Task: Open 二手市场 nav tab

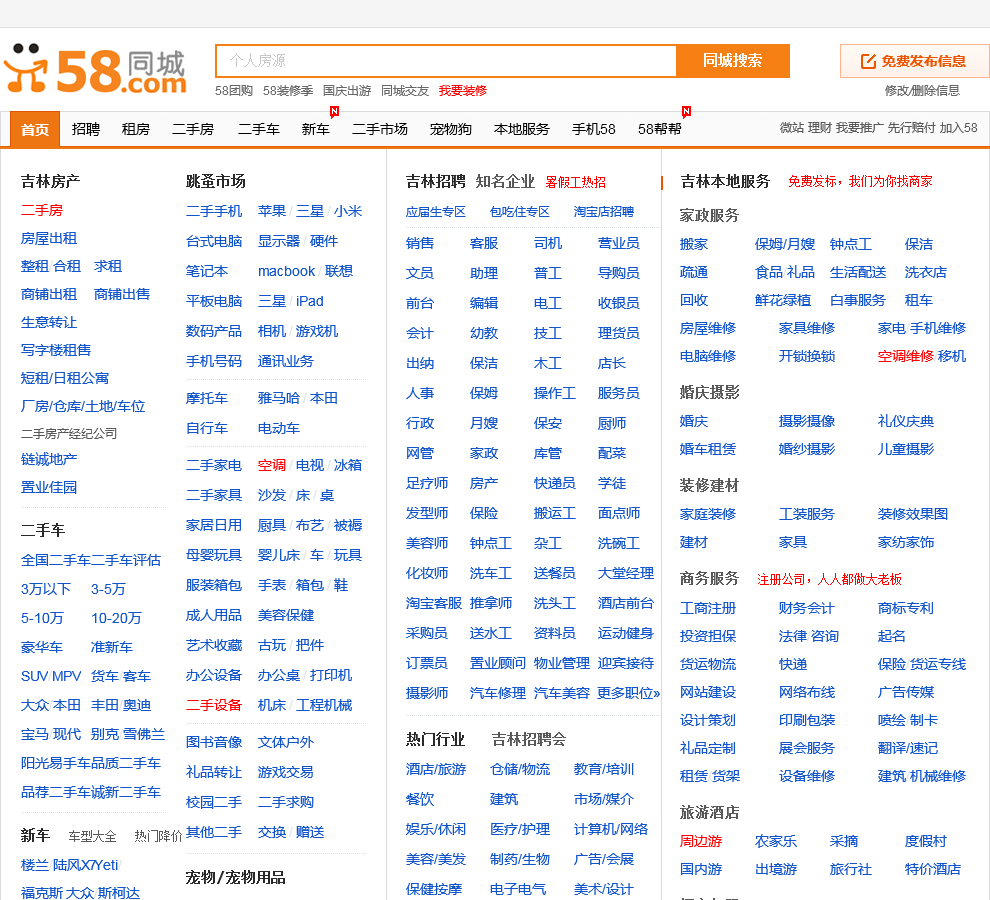Action: (x=379, y=129)
